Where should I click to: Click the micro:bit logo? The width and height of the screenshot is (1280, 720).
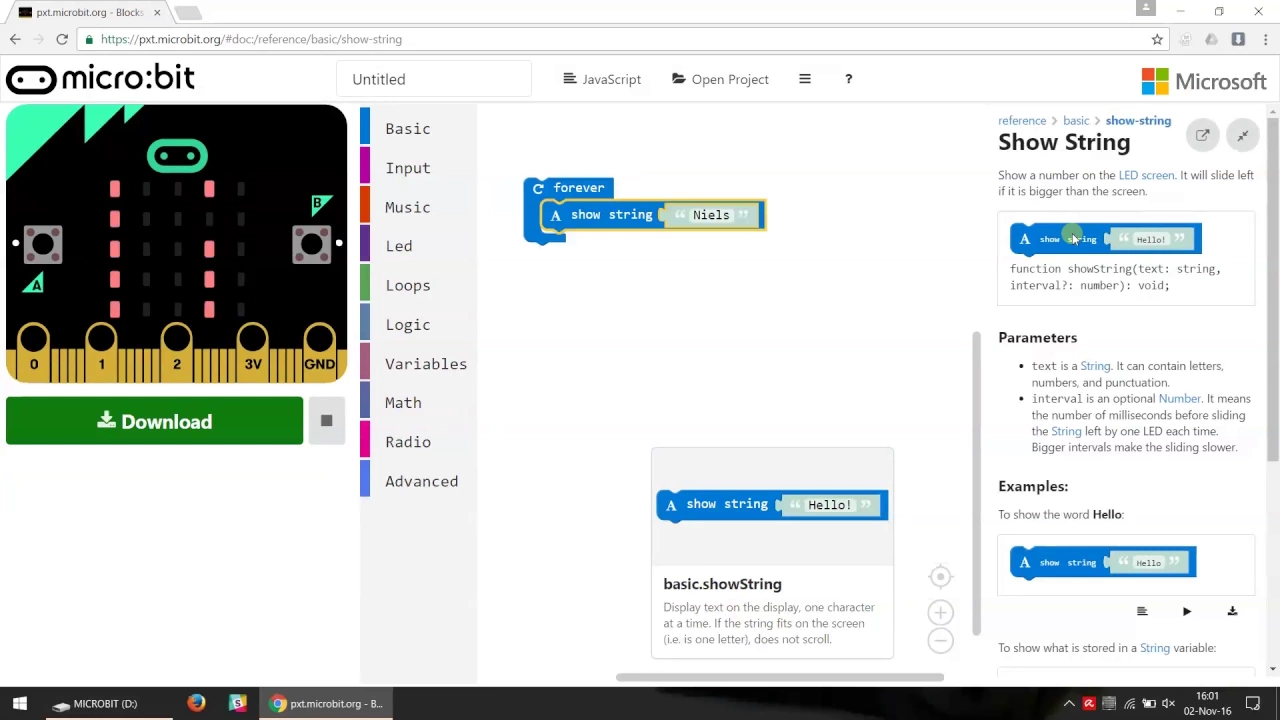tap(100, 79)
